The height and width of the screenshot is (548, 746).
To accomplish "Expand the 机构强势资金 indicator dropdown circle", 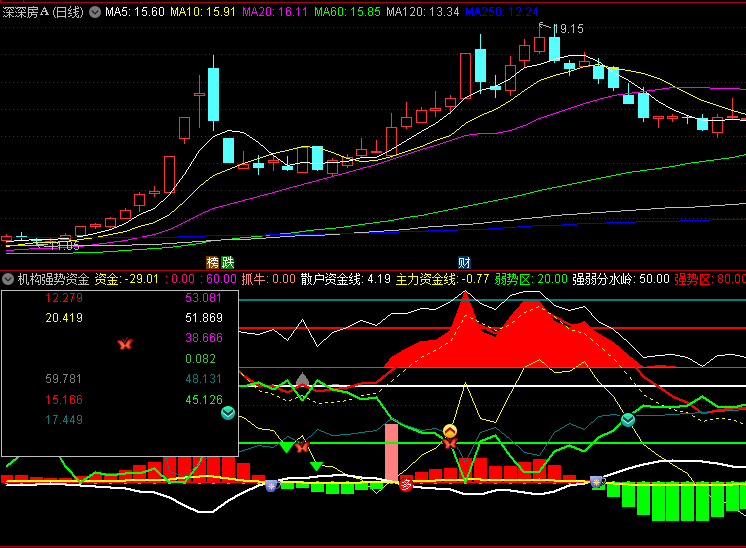I will tap(8, 279).
